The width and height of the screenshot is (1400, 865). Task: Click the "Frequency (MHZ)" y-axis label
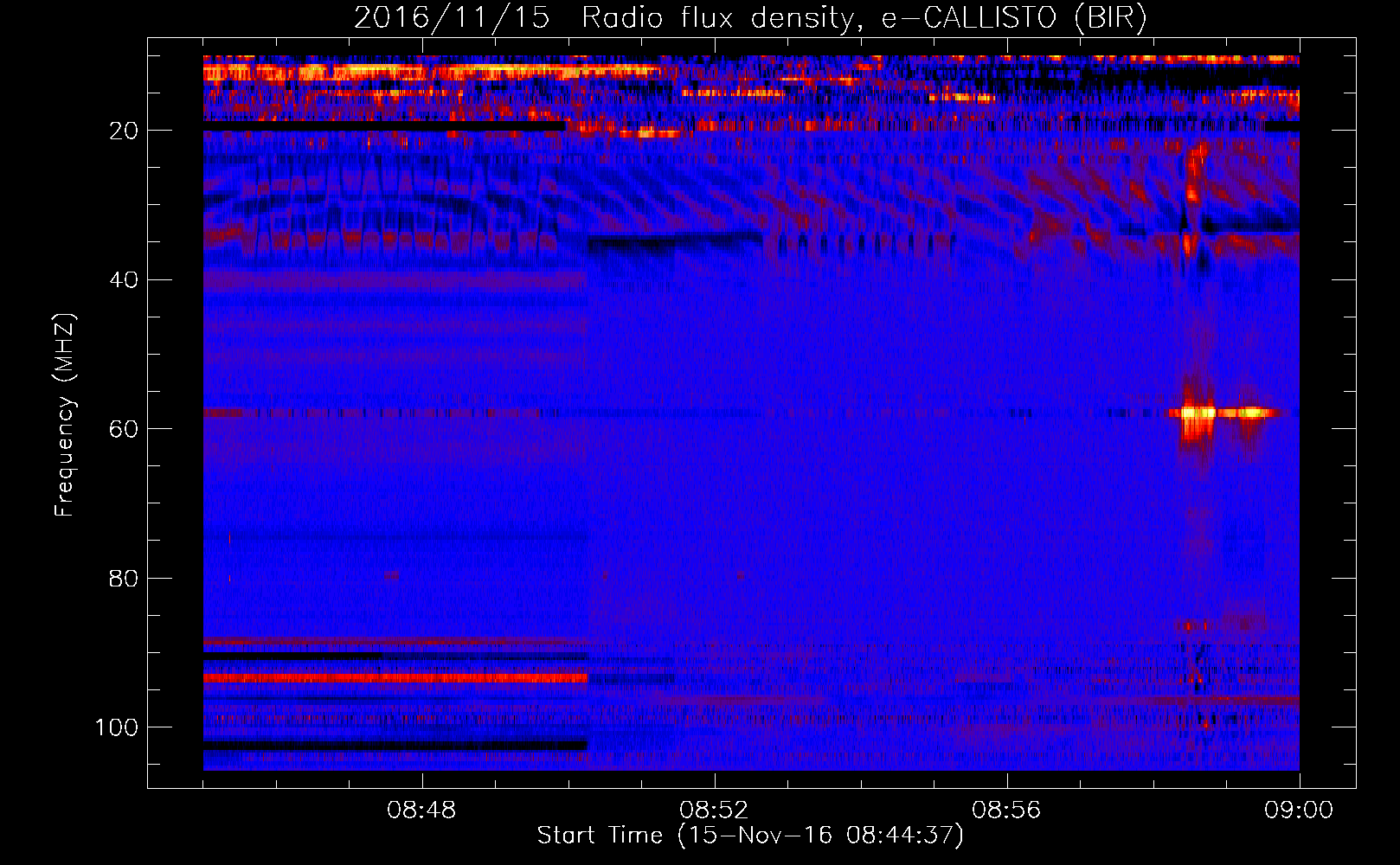coord(65,414)
